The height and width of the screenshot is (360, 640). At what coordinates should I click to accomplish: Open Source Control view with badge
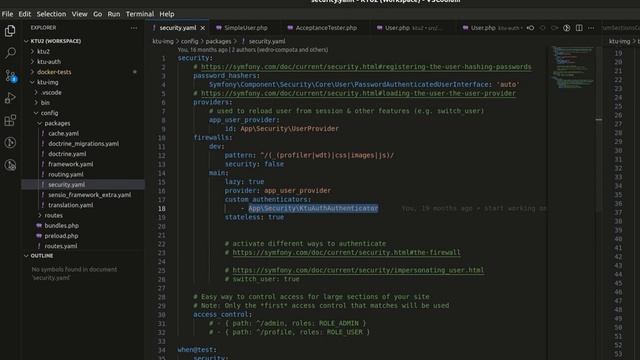tap(10, 76)
